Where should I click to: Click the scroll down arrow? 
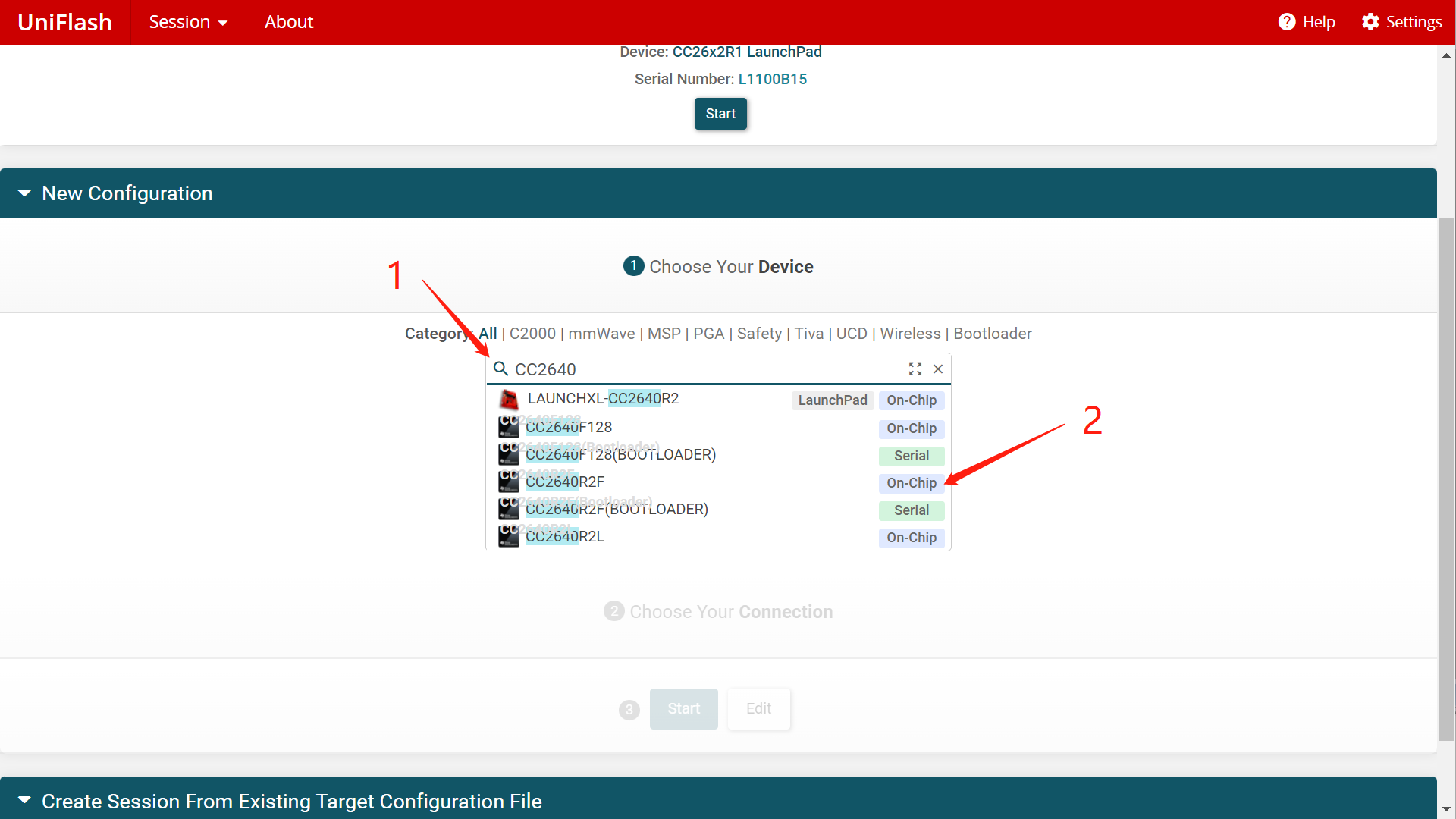(1447, 809)
